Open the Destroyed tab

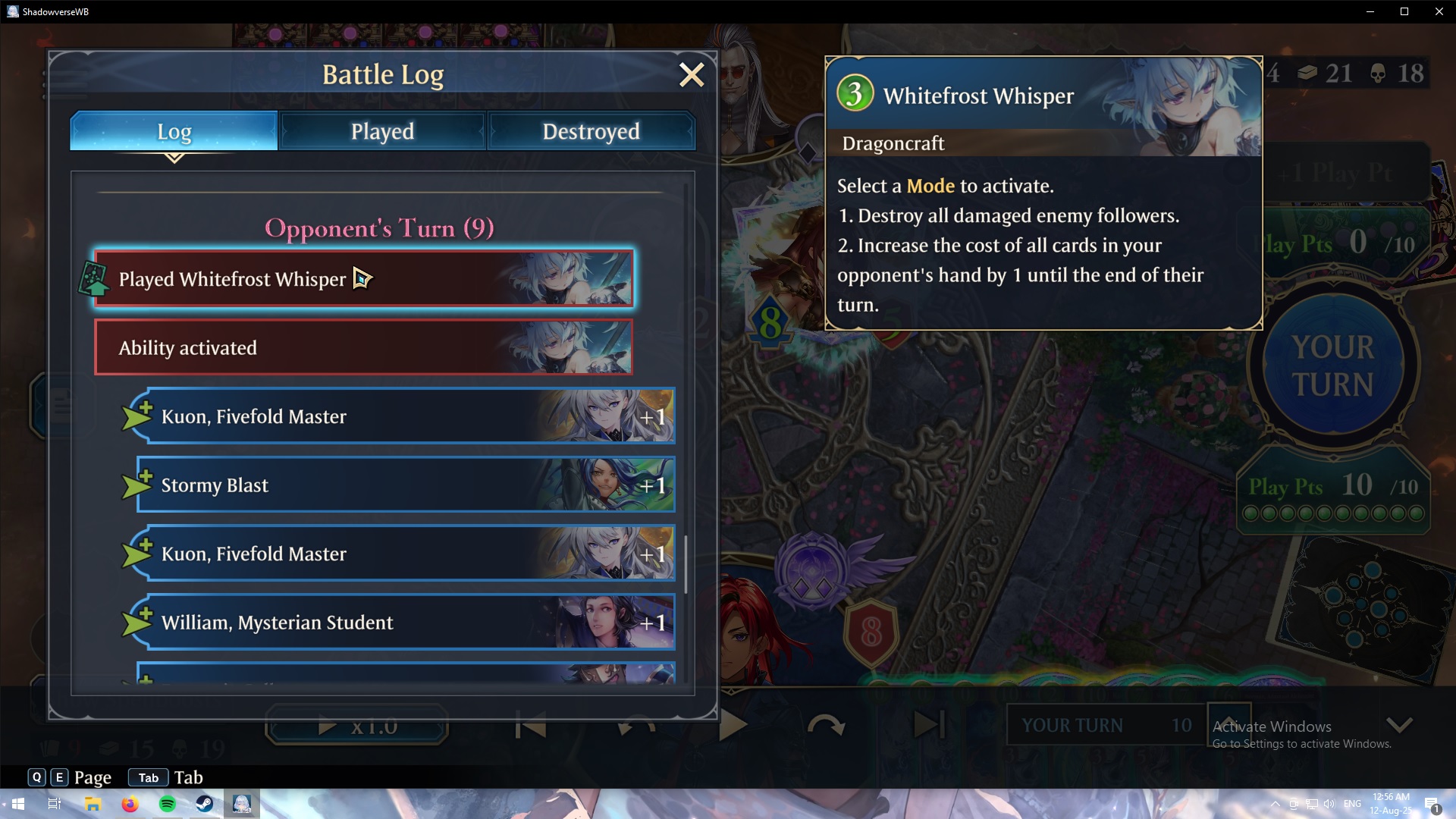pyautogui.click(x=591, y=131)
